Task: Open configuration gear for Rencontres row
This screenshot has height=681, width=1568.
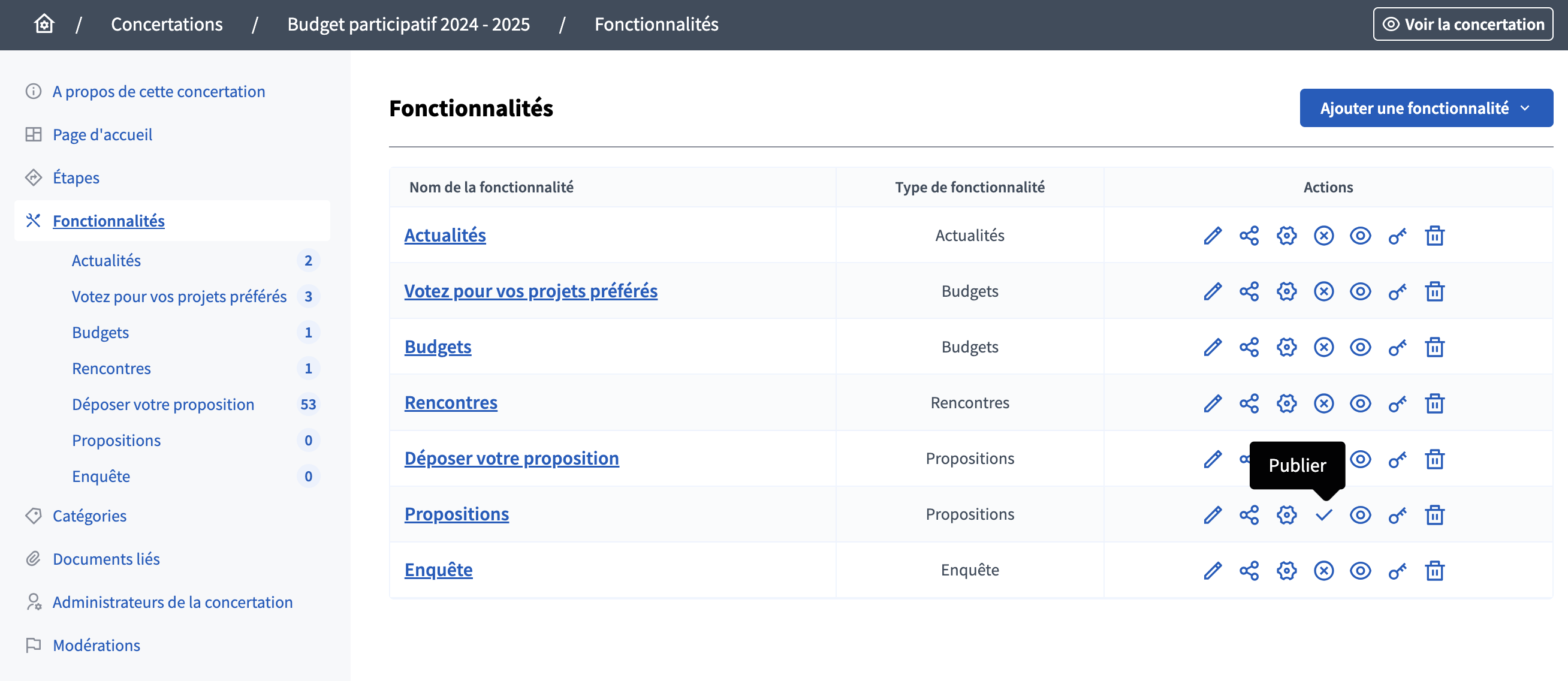Action: click(x=1286, y=403)
